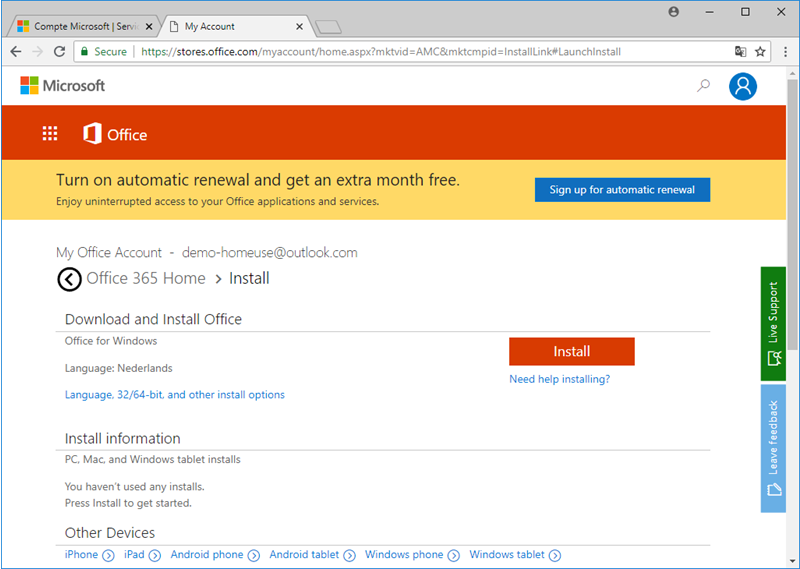Image resolution: width=800 pixels, height=569 pixels.
Task: Click Sign up for automatic renewal
Action: click(x=622, y=190)
